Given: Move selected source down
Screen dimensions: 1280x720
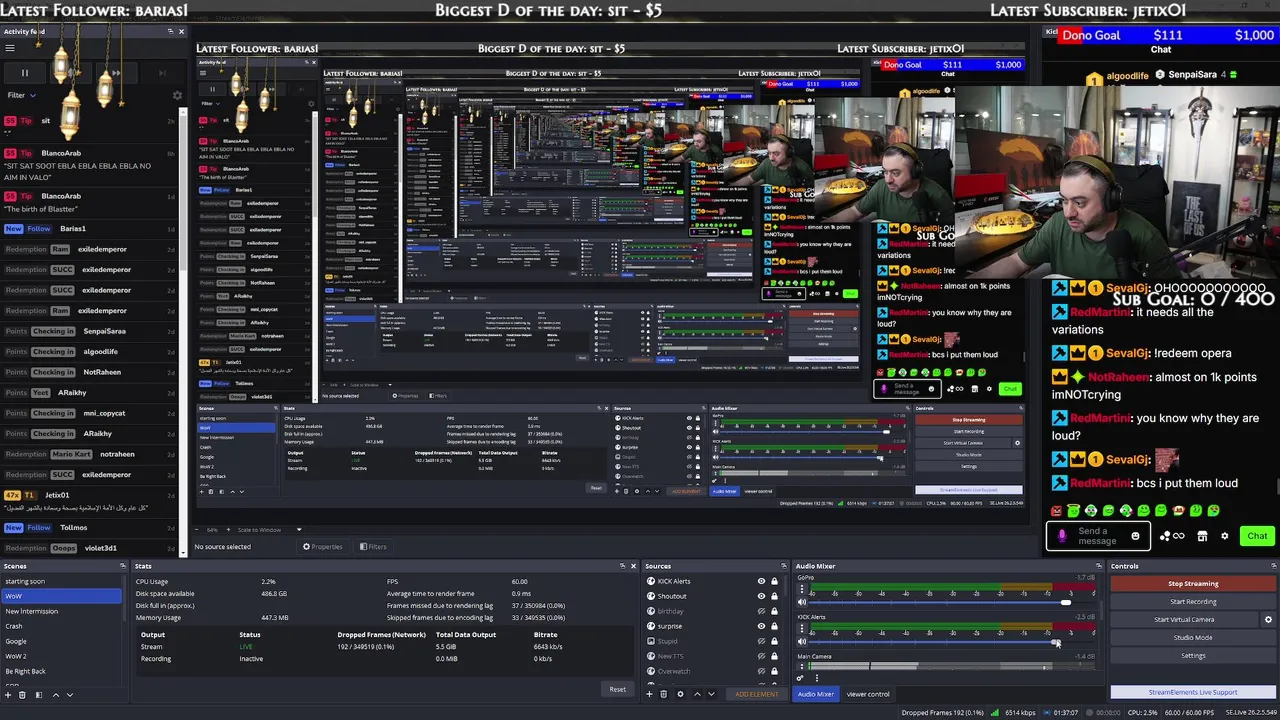Looking at the screenshot, I should [x=711, y=694].
